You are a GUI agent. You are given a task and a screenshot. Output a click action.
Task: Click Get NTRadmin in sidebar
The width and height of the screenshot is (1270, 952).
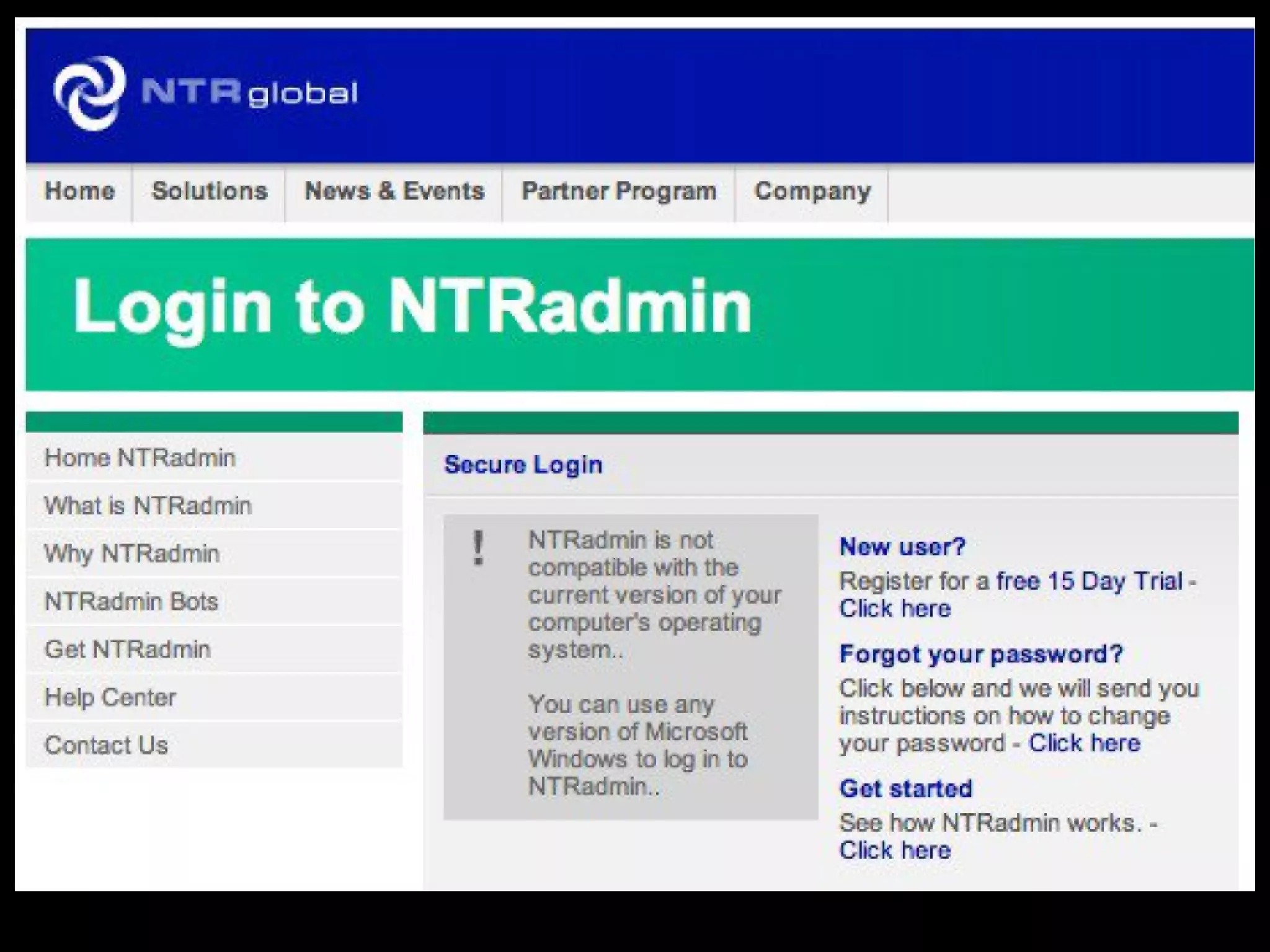tap(128, 650)
